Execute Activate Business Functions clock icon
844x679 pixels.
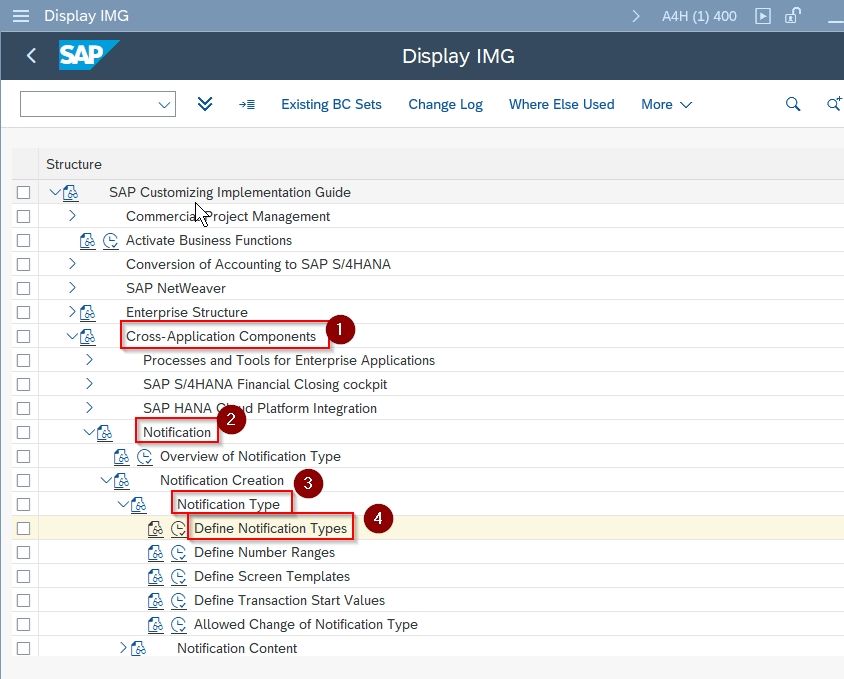pos(110,241)
